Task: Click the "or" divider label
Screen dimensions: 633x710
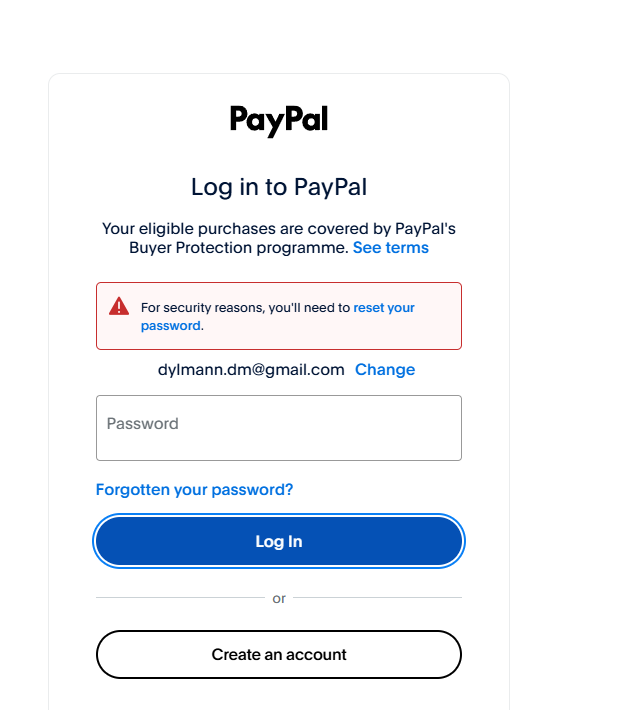Action: pyautogui.click(x=279, y=598)
